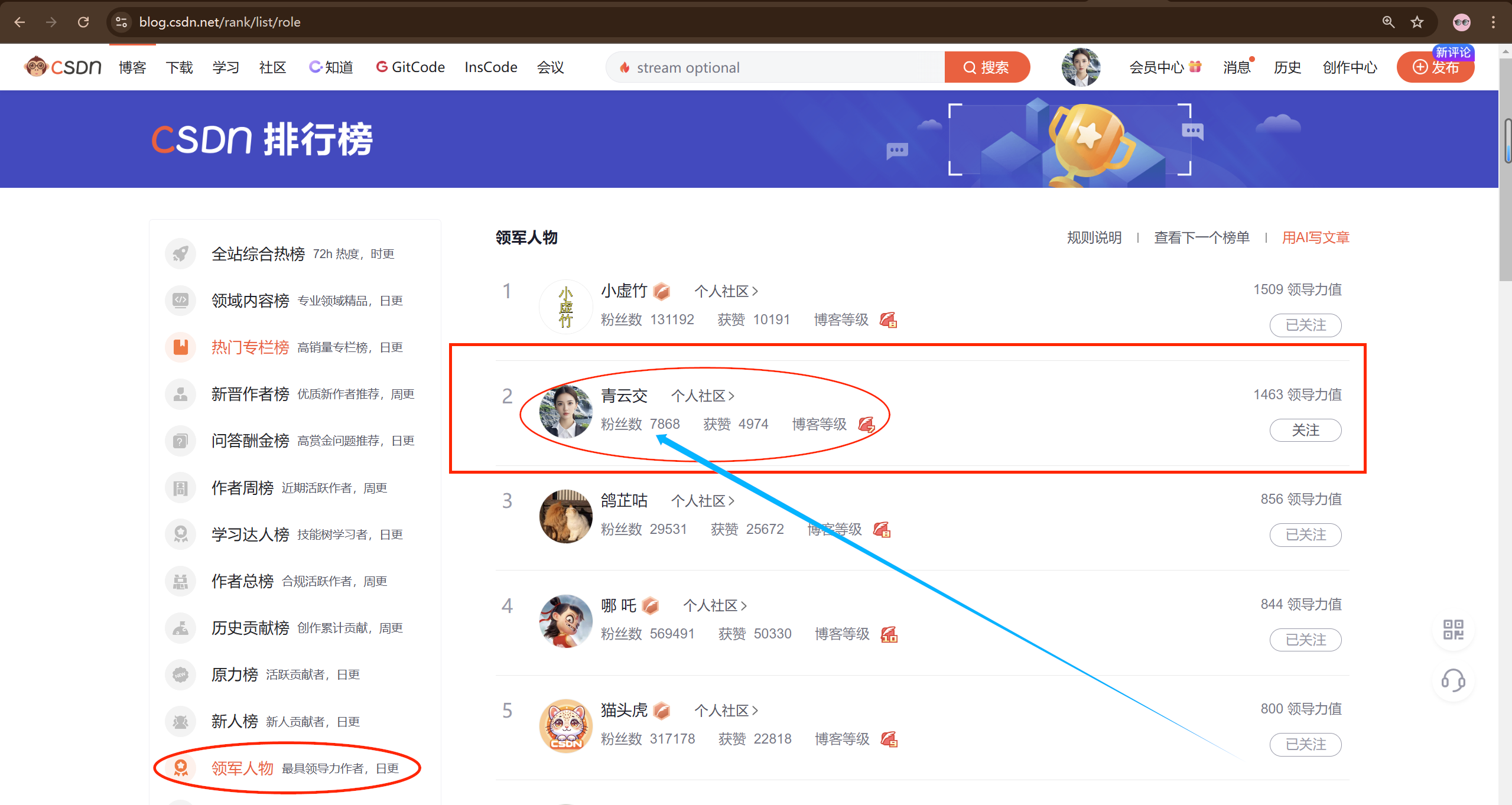Viewport: 1512px width, 805px height.
Task: Click the blog level badge of 小虚竹
Action: pos(888,320)
